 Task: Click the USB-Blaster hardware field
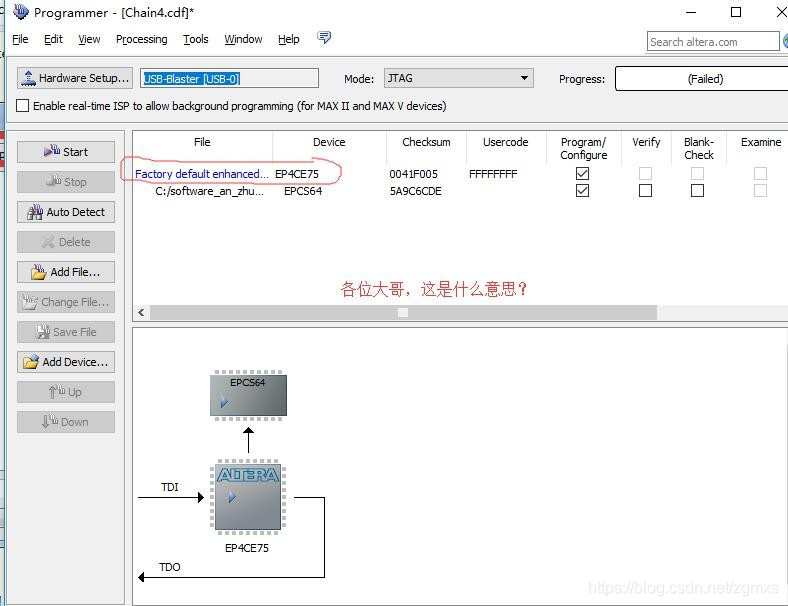point(229,78)
